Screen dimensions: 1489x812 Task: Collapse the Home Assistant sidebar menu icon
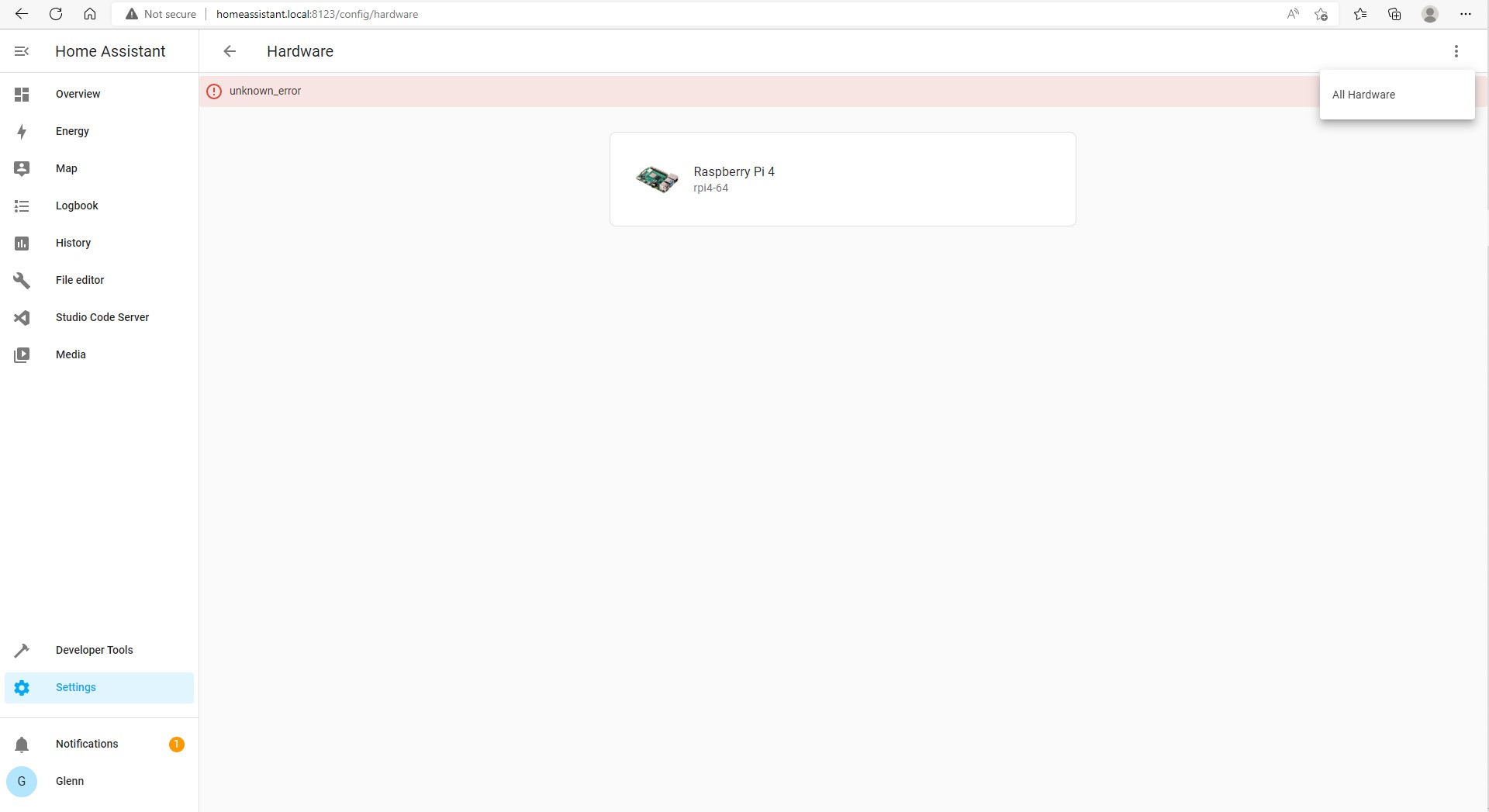coord(22,51)
